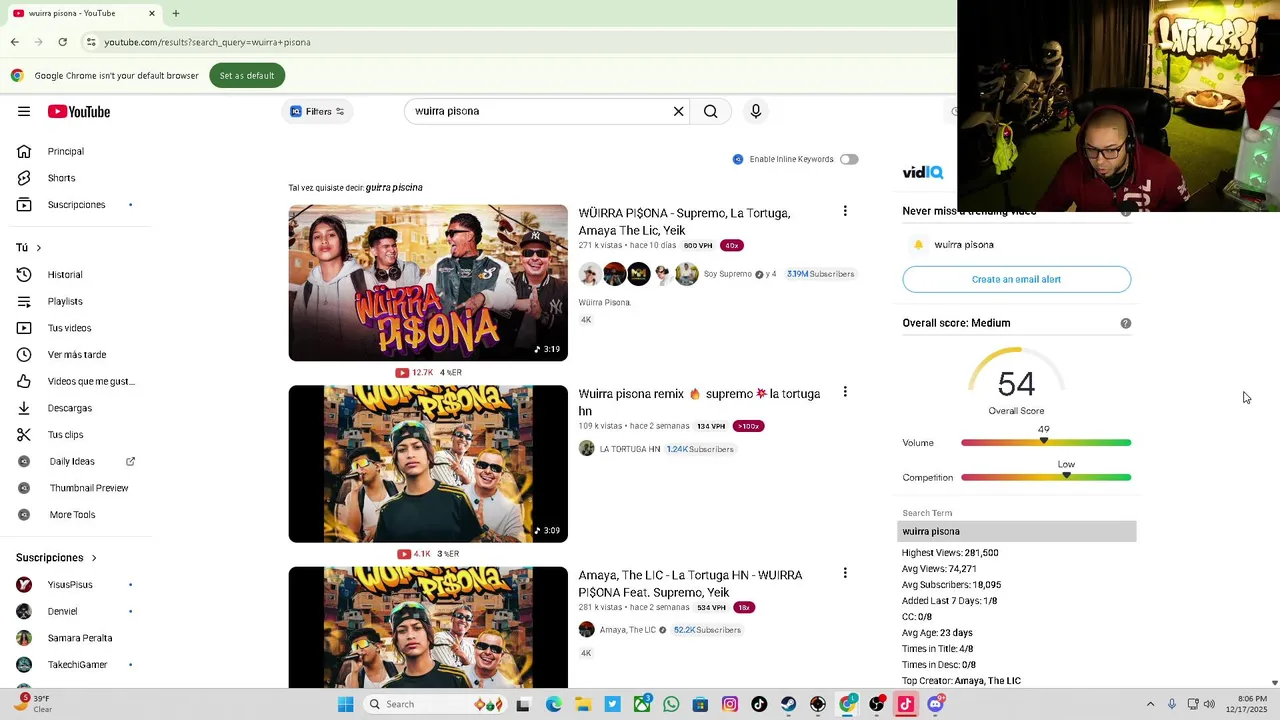This screenshot has width=1280, height=720.
Task: Open Instagram from the taskbar
Action: pos(730,704)
